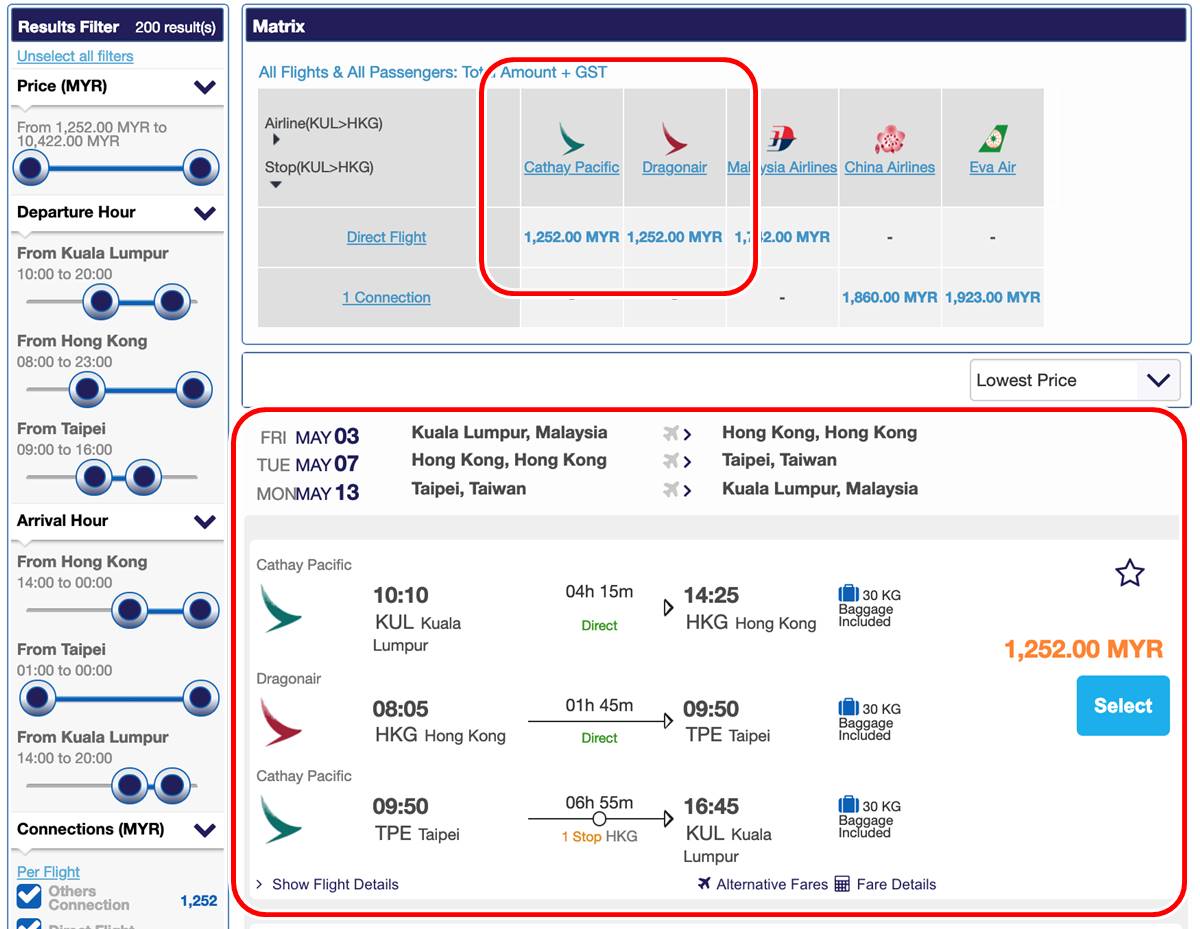Open Alternative Fares for this itinerary
1200x929 pixels.
coord(772,884)
